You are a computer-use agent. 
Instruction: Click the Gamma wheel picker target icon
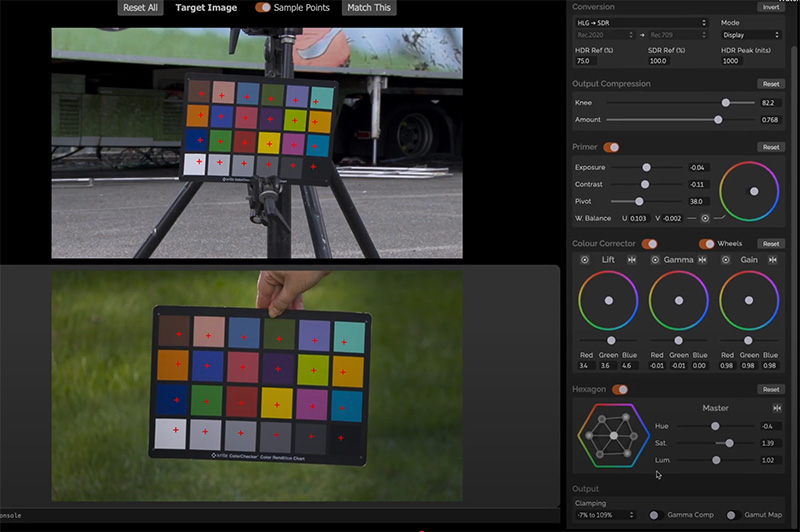click(655, 259)
